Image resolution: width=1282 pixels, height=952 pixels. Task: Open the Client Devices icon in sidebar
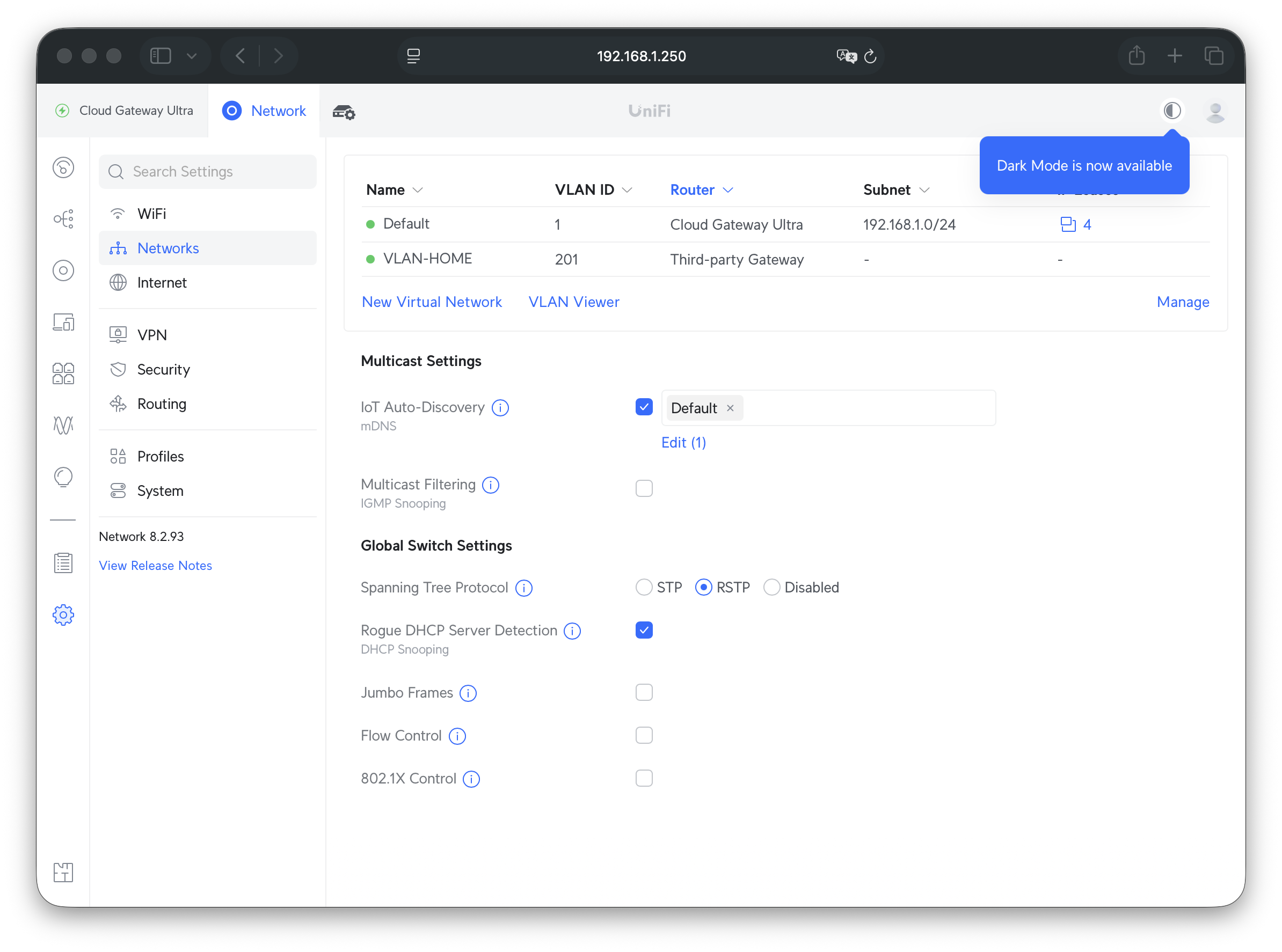tap(63, 322)
